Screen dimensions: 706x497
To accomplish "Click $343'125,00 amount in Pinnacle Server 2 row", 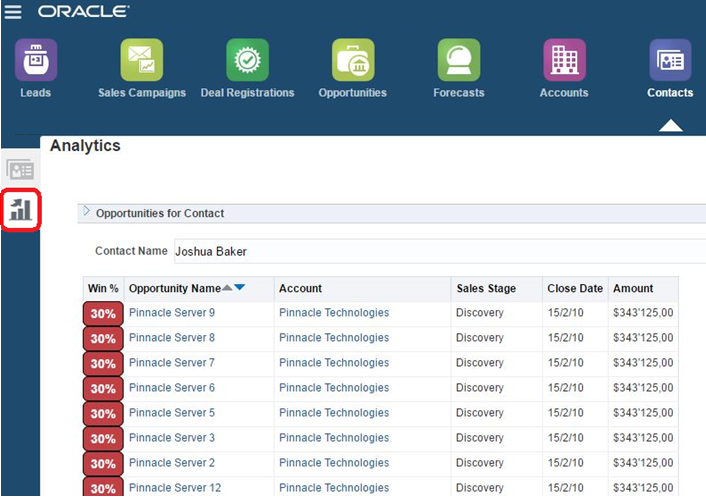I will click(x=643, y=462).
